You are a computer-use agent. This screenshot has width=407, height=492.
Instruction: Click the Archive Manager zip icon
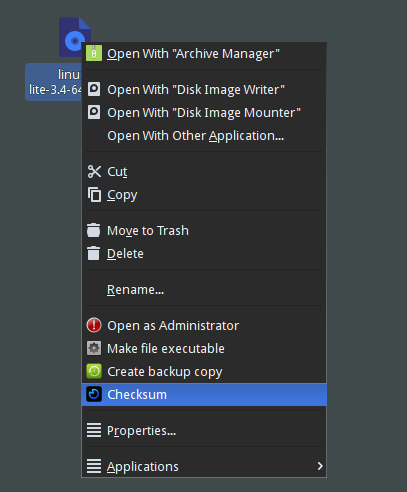click(x=94, y=53)
